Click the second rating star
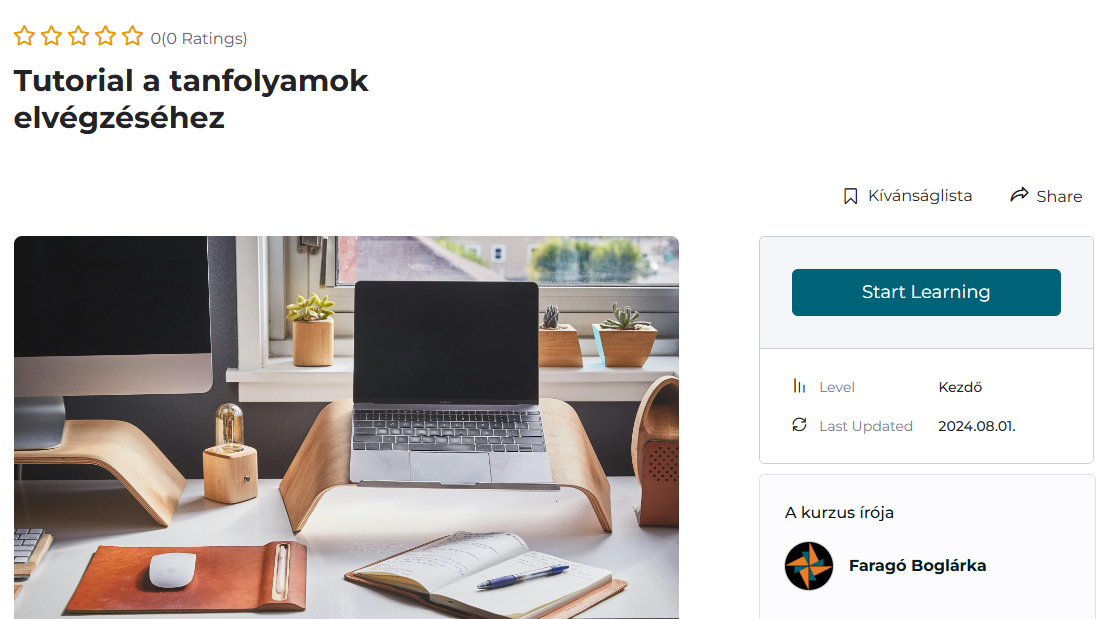Viewport: 1099px width, 619px height. 51,36
